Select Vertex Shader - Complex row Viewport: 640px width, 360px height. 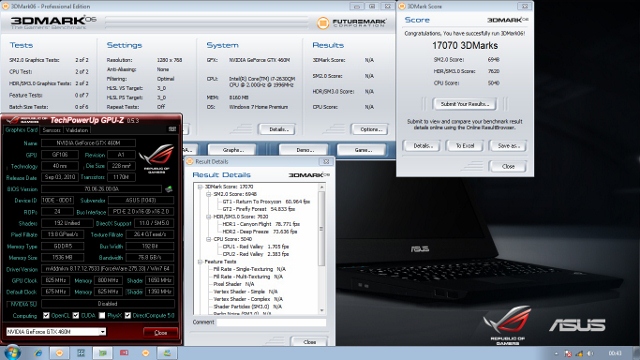(248, 299)
